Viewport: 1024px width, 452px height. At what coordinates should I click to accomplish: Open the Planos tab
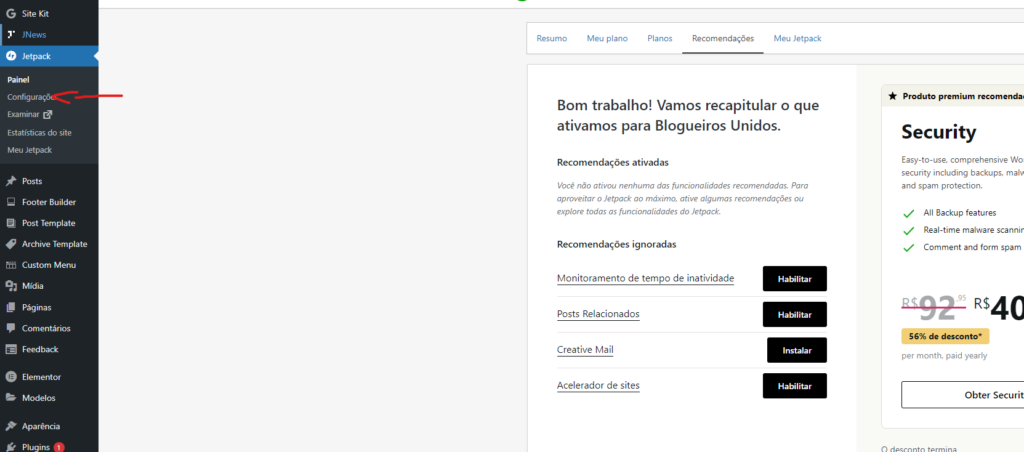tap(660, 39)
